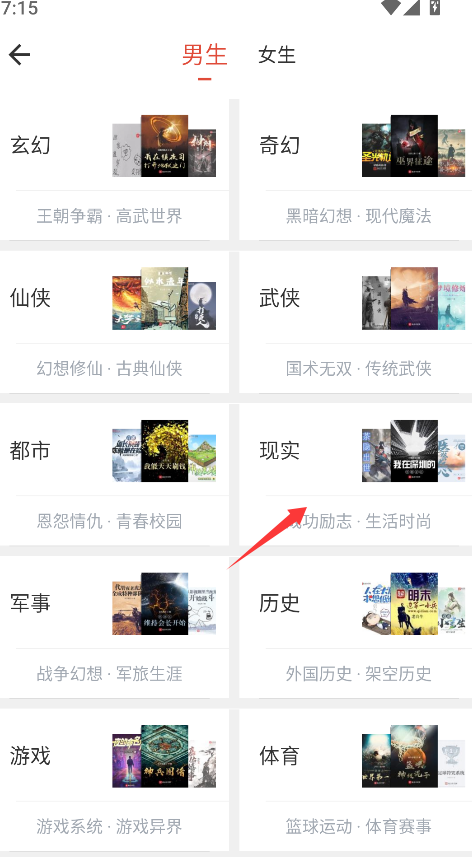Open the 游戏 category label
This screenshot has width=472, height=857.
tap(30, 756)
